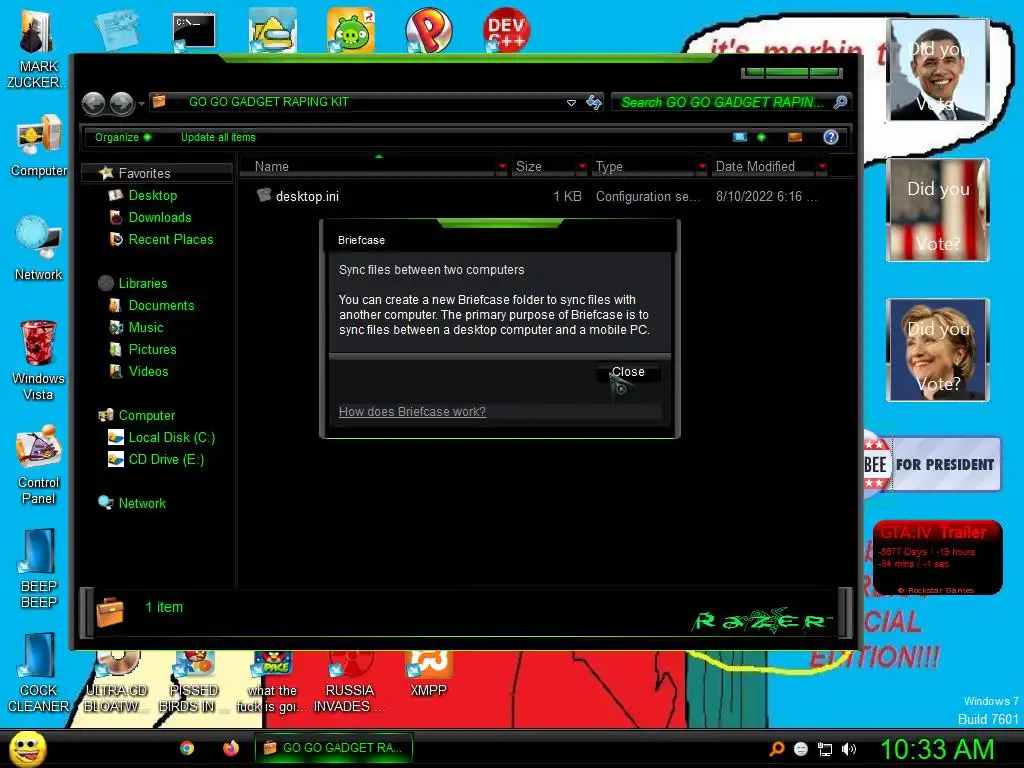
Task: Expand the address bar history dropdown arrow
Action: point(571,103)
